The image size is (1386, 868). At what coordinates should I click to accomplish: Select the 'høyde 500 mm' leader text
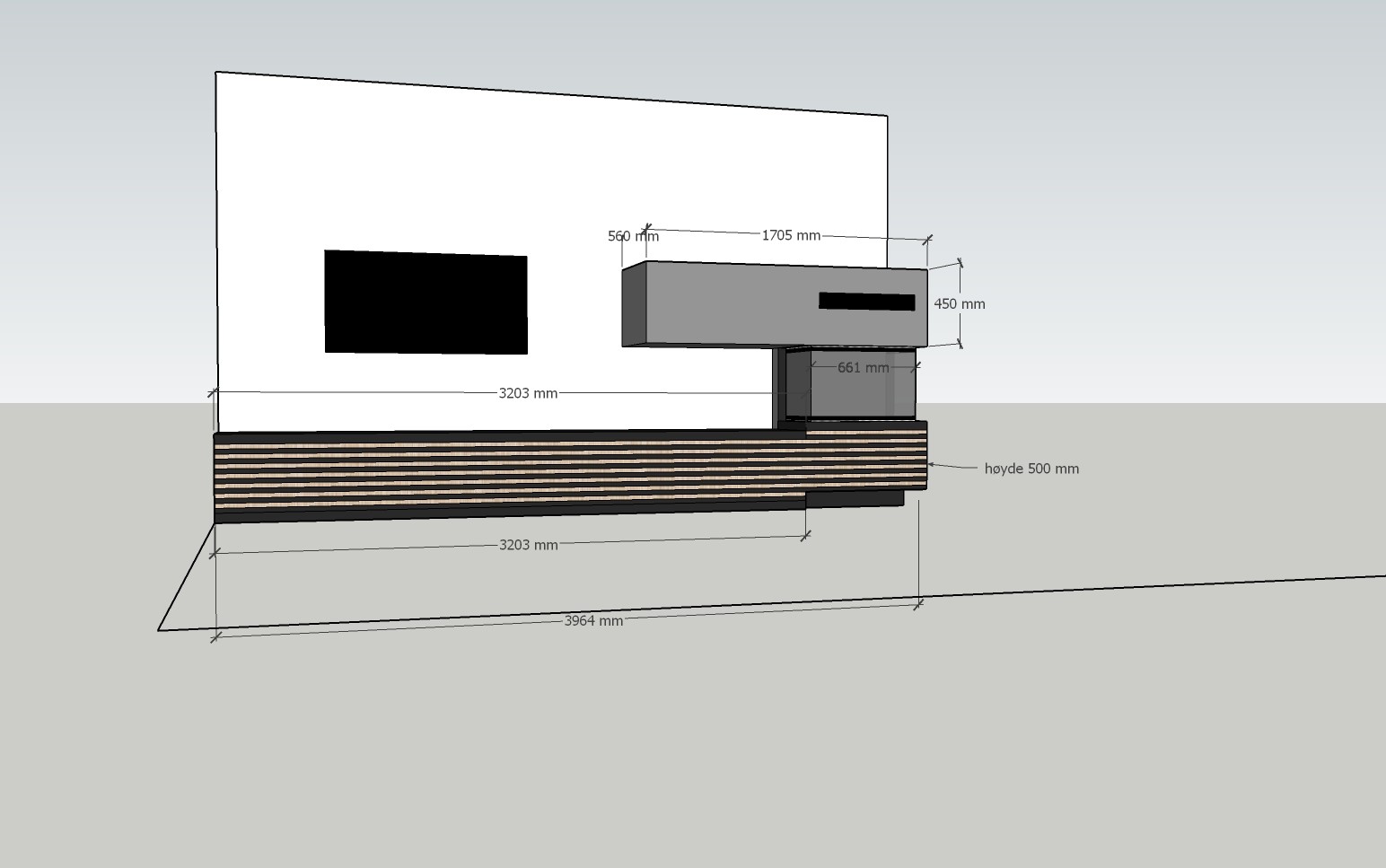pos(1031,469)
